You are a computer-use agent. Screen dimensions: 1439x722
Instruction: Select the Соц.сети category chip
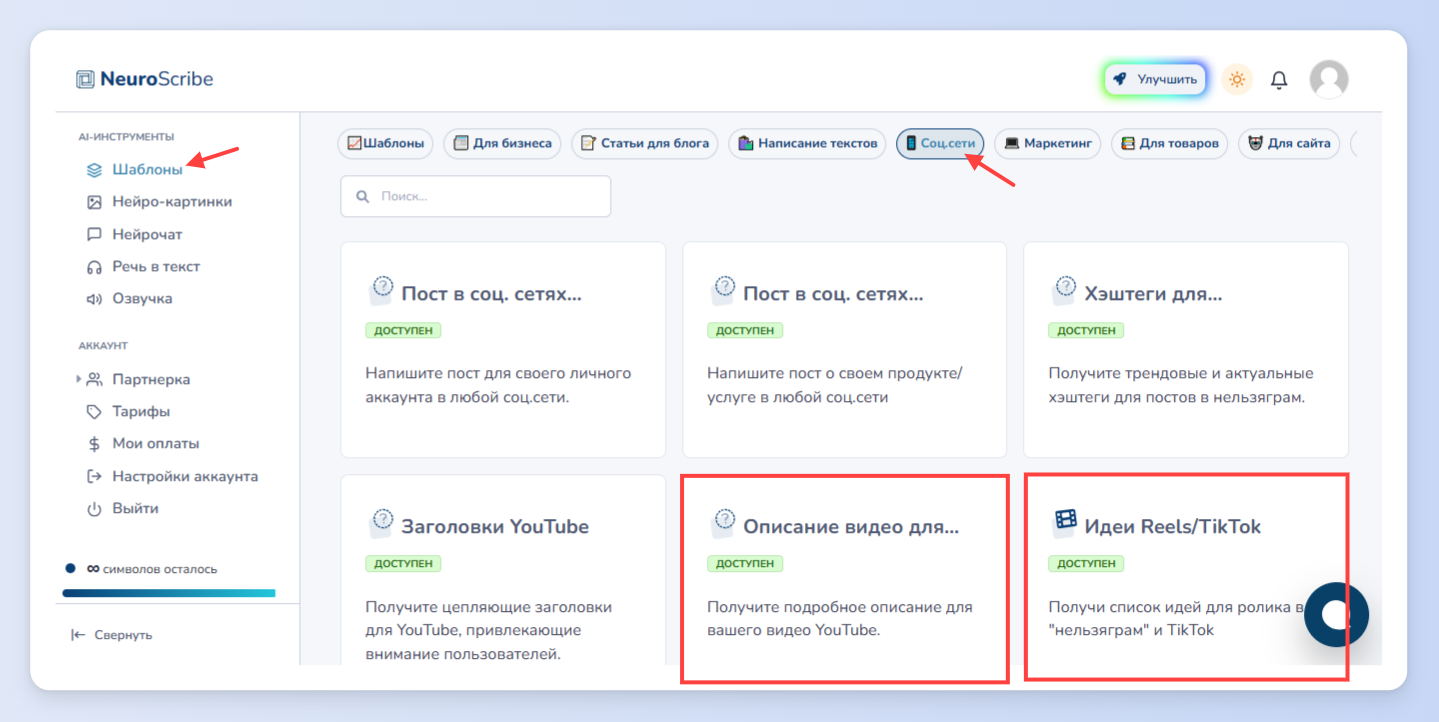coord(940,143)
